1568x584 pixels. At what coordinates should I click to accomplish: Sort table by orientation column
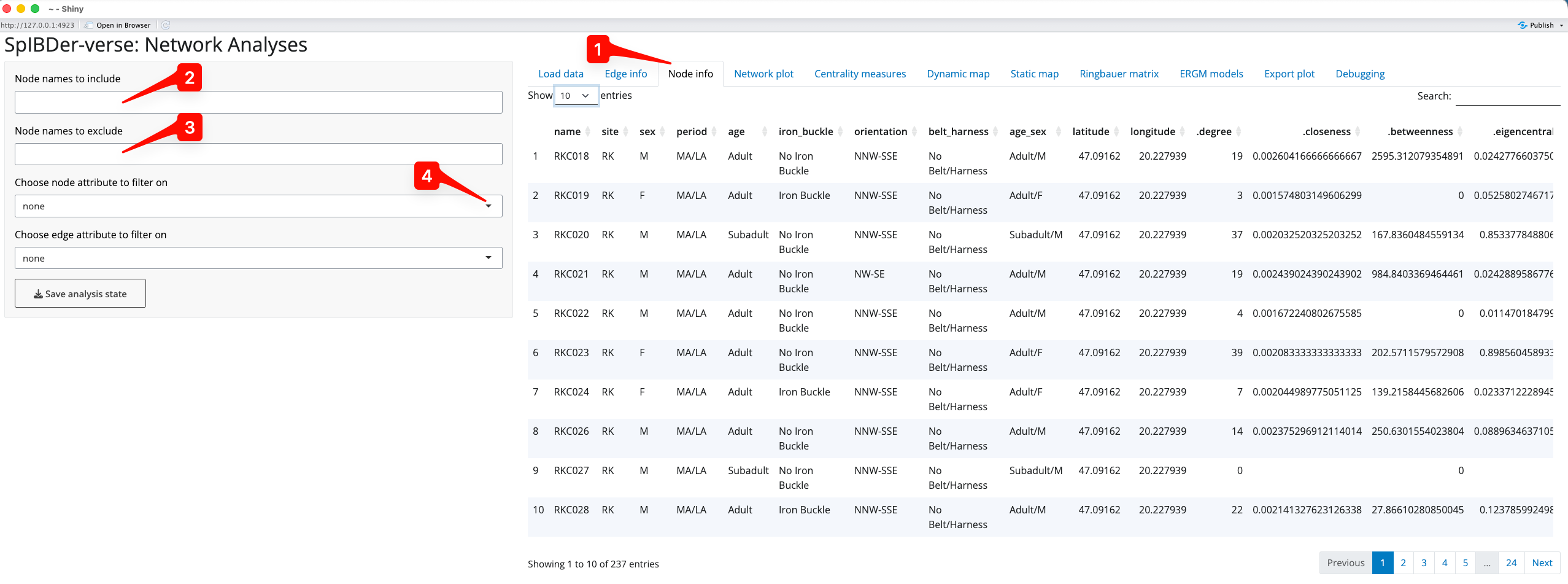pos(886,131)
